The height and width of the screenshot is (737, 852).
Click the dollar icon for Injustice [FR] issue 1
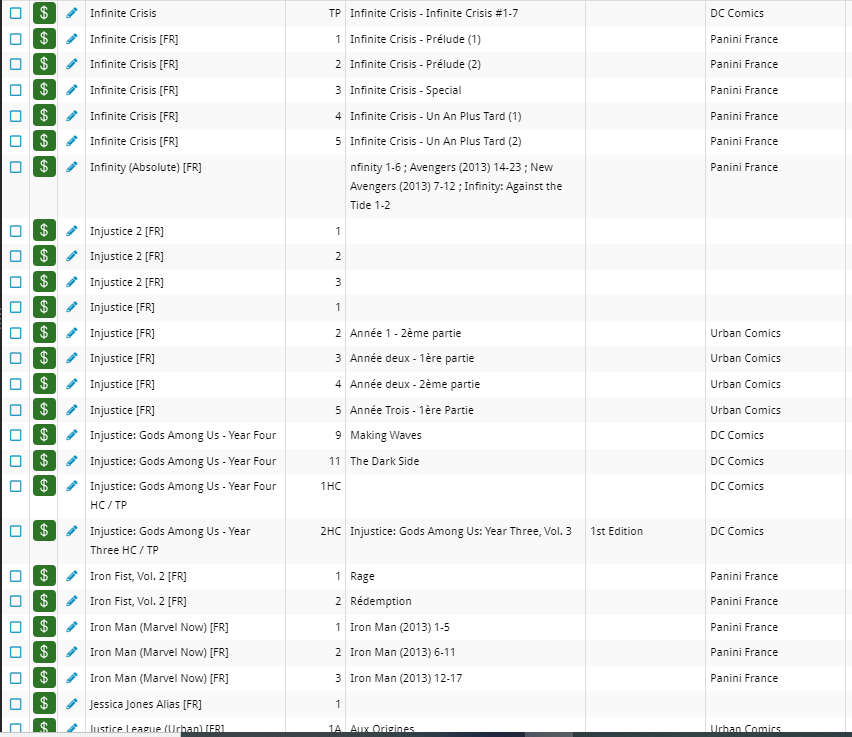[44, 307]
